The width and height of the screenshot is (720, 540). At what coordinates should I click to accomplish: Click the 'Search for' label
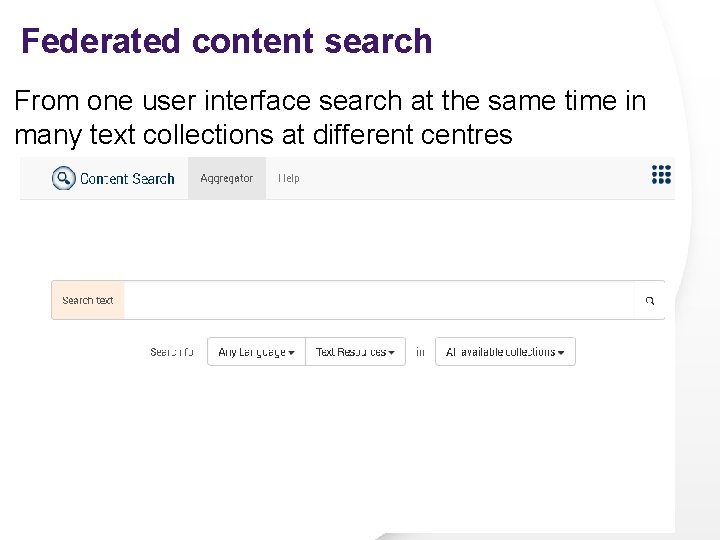tap(172, 352)
